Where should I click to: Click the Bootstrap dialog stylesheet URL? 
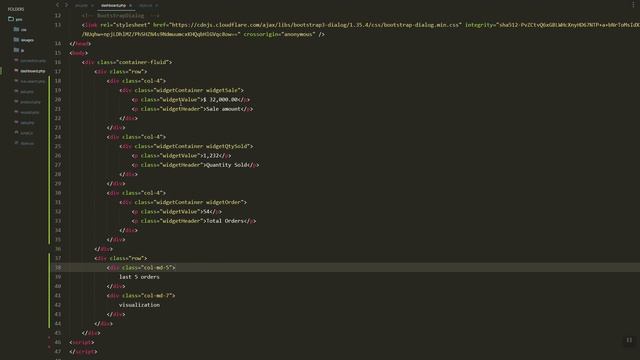pyautogui.click(x=315, y=25)
